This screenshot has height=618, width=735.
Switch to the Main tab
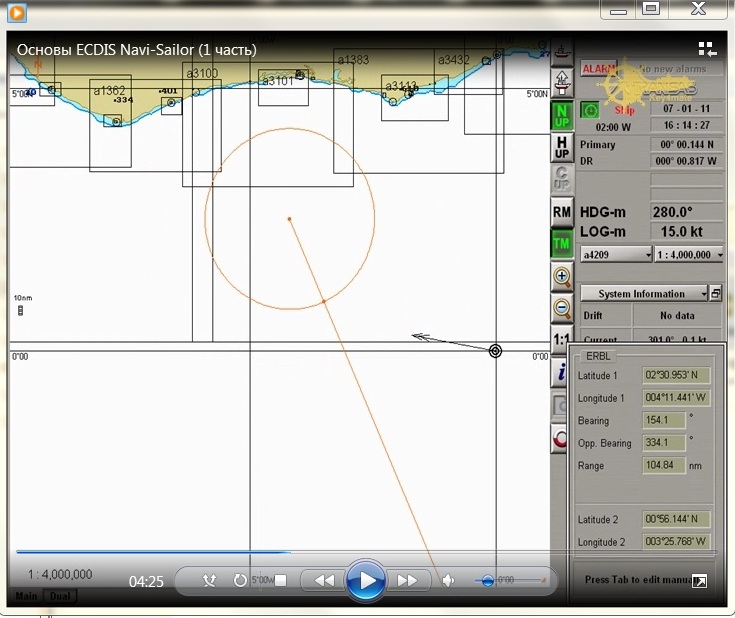pyautogui.click(x=26, y=597)
